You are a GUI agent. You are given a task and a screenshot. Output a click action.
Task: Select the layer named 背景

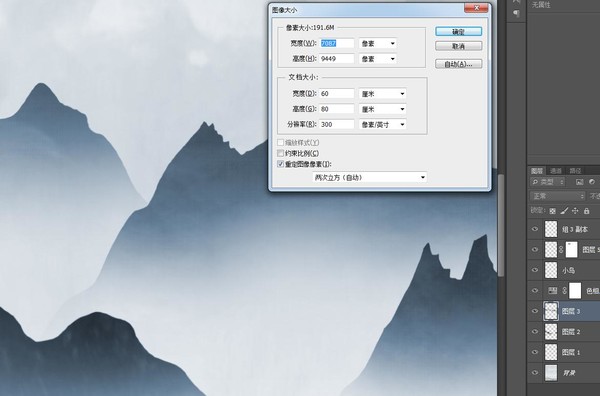point(569,373)
